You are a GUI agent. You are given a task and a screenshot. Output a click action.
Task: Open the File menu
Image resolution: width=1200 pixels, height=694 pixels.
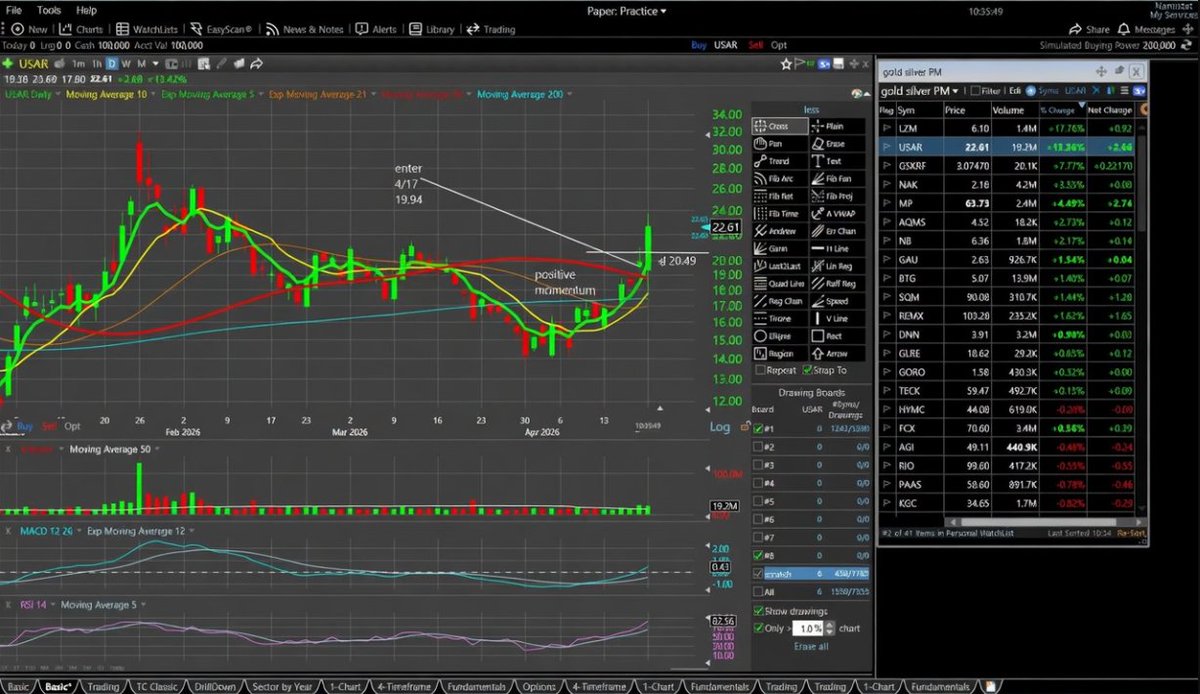[14, 10]
